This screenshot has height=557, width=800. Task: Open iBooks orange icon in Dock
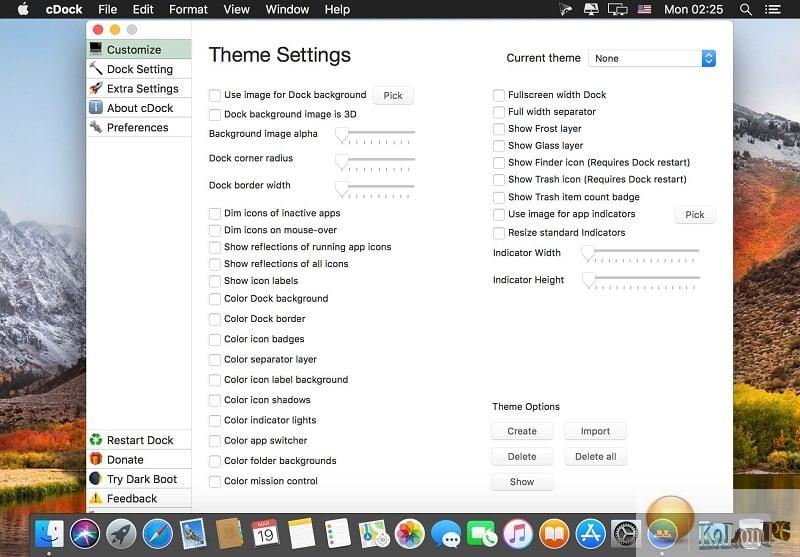(554, 534)
